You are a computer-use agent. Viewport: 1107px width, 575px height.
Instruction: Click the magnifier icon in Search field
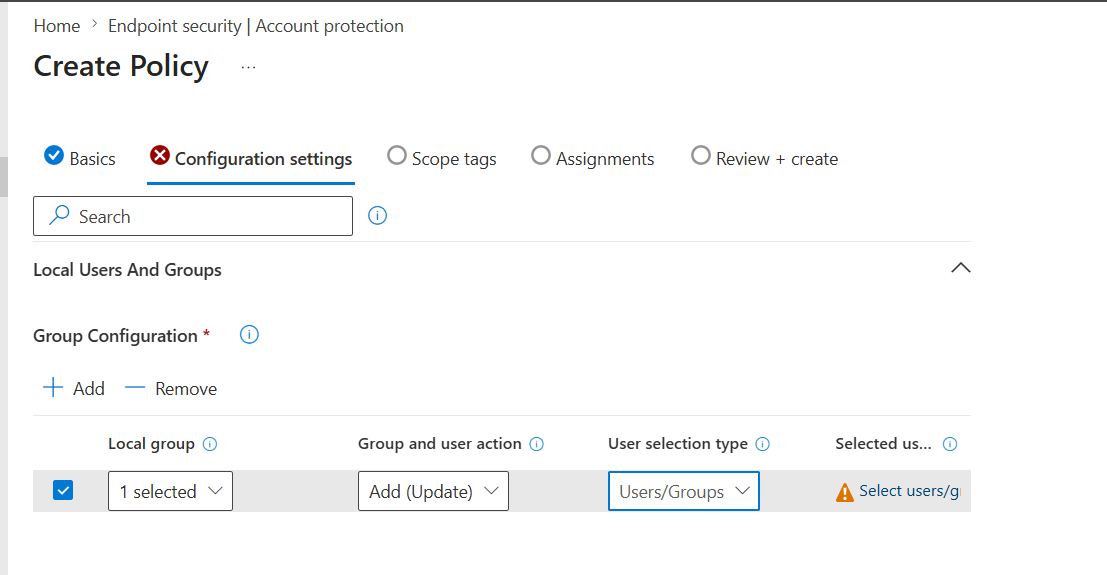[x=59, y=215]
